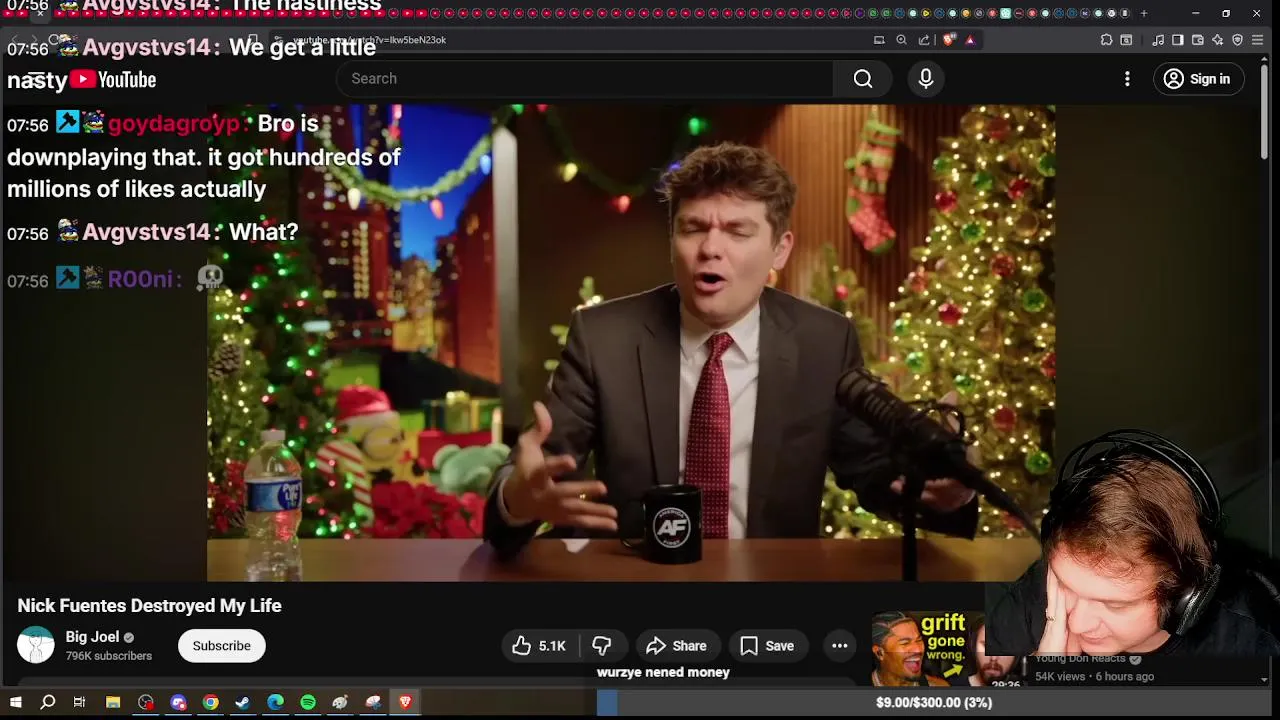Viewport: 1280px width, 720px height.
Task: Open YouTube settings three-dot menu
Action: [1127, 79]
